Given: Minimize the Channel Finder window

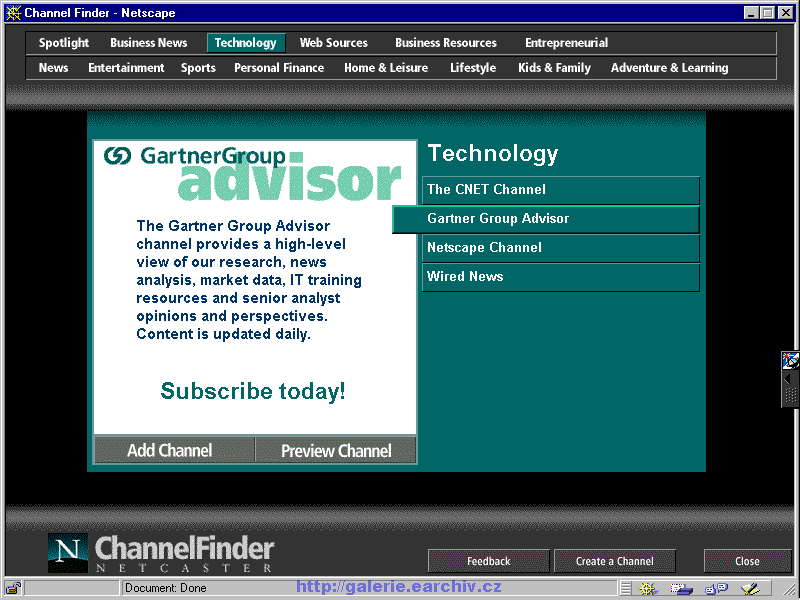Looking at the screenshot, I should (751, 13).
